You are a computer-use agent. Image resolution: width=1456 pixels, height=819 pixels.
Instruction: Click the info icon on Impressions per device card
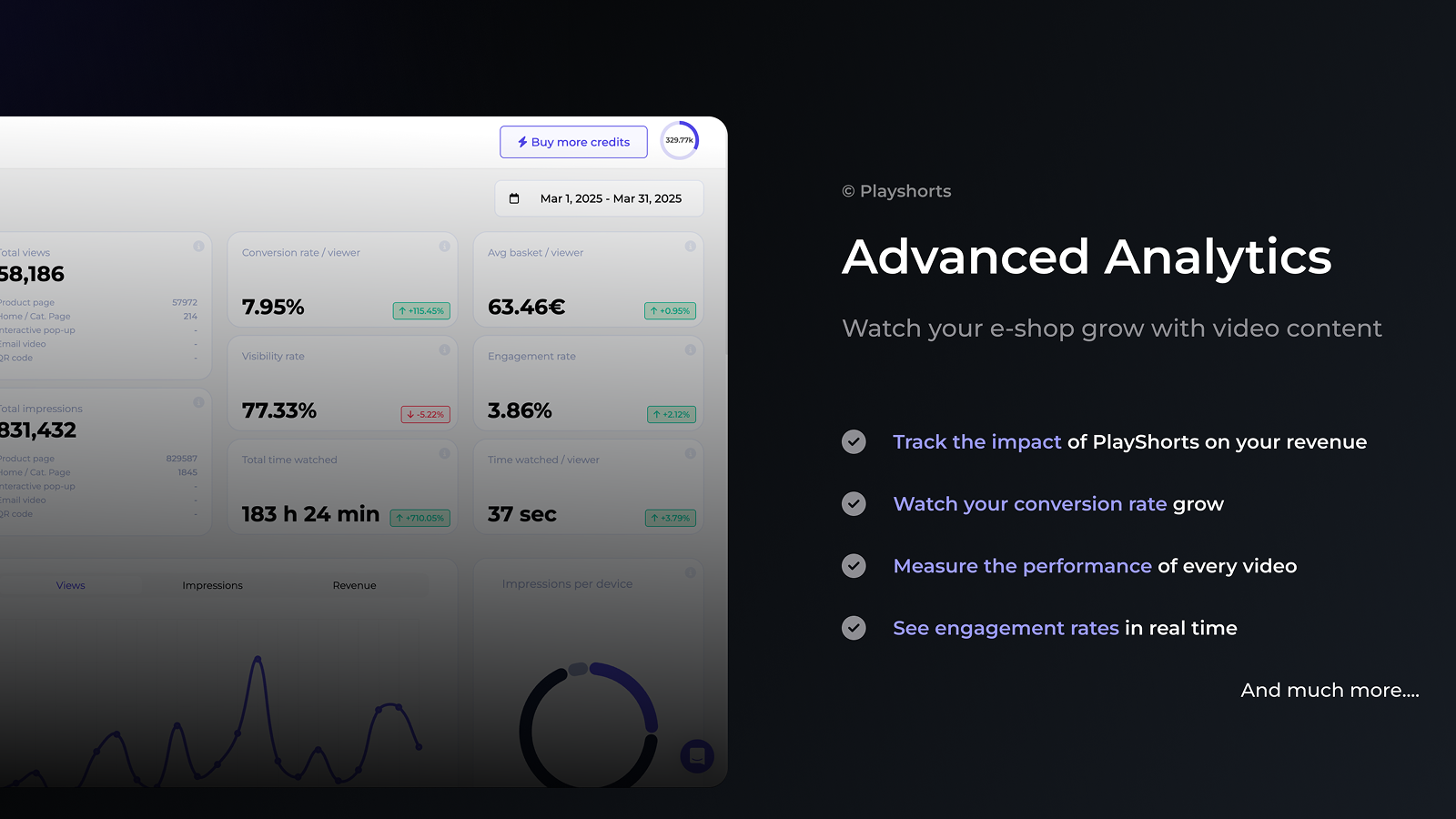click(689, 571)
